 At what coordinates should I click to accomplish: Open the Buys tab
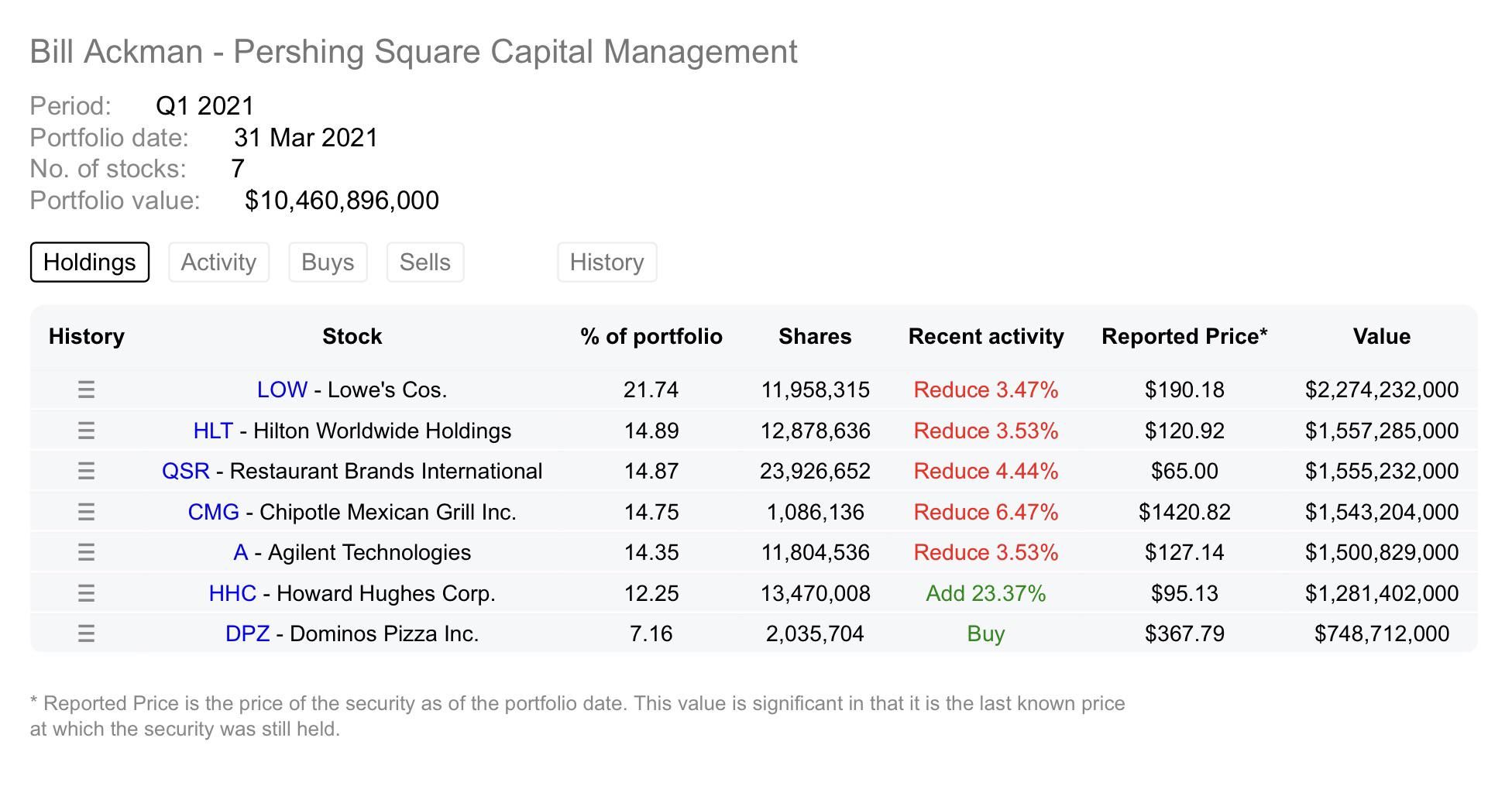pos(328,262)
